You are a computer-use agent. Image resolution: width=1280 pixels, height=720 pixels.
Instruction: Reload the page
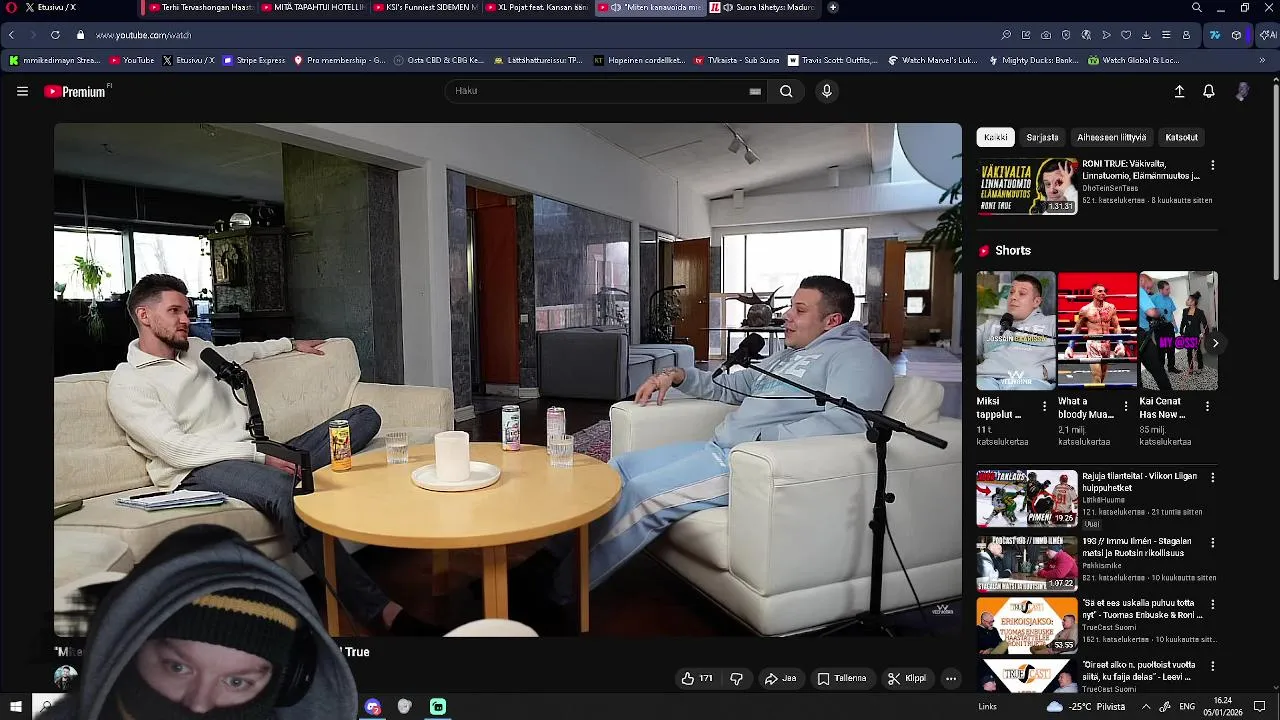[55, 35]
